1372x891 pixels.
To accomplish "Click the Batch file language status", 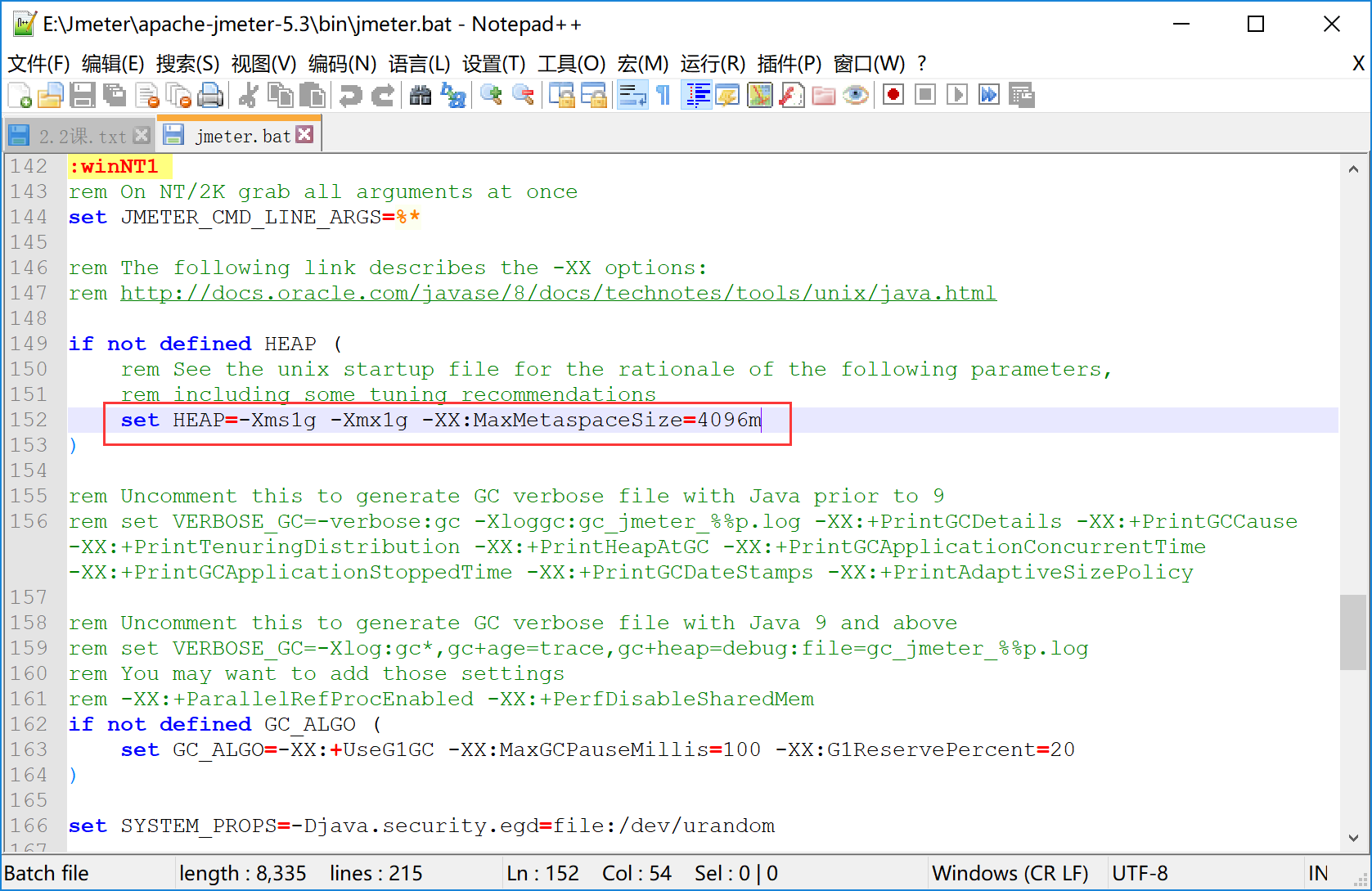I will tap(47, 873).
